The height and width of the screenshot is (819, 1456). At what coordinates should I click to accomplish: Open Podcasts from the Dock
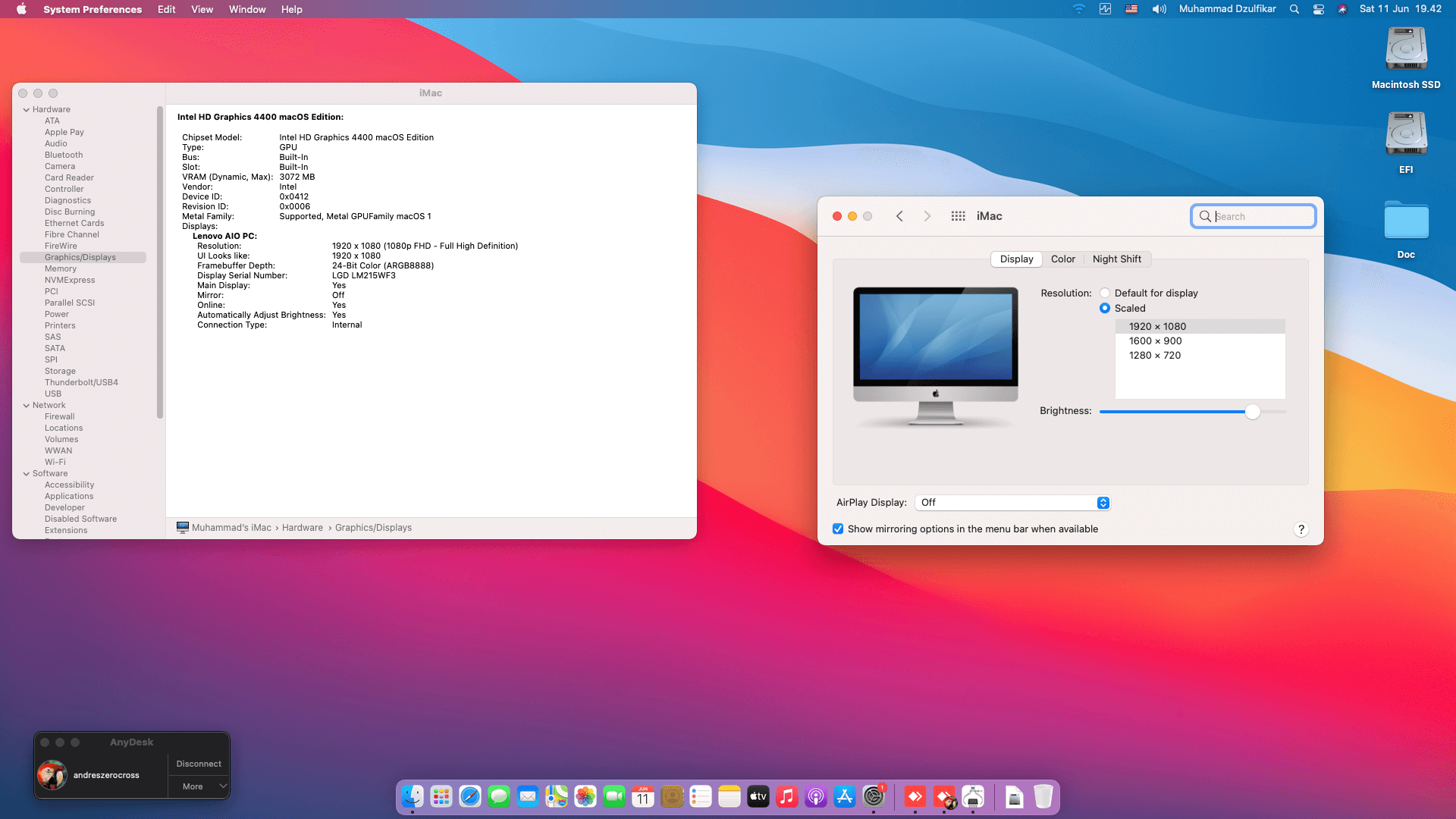[816, 796]
